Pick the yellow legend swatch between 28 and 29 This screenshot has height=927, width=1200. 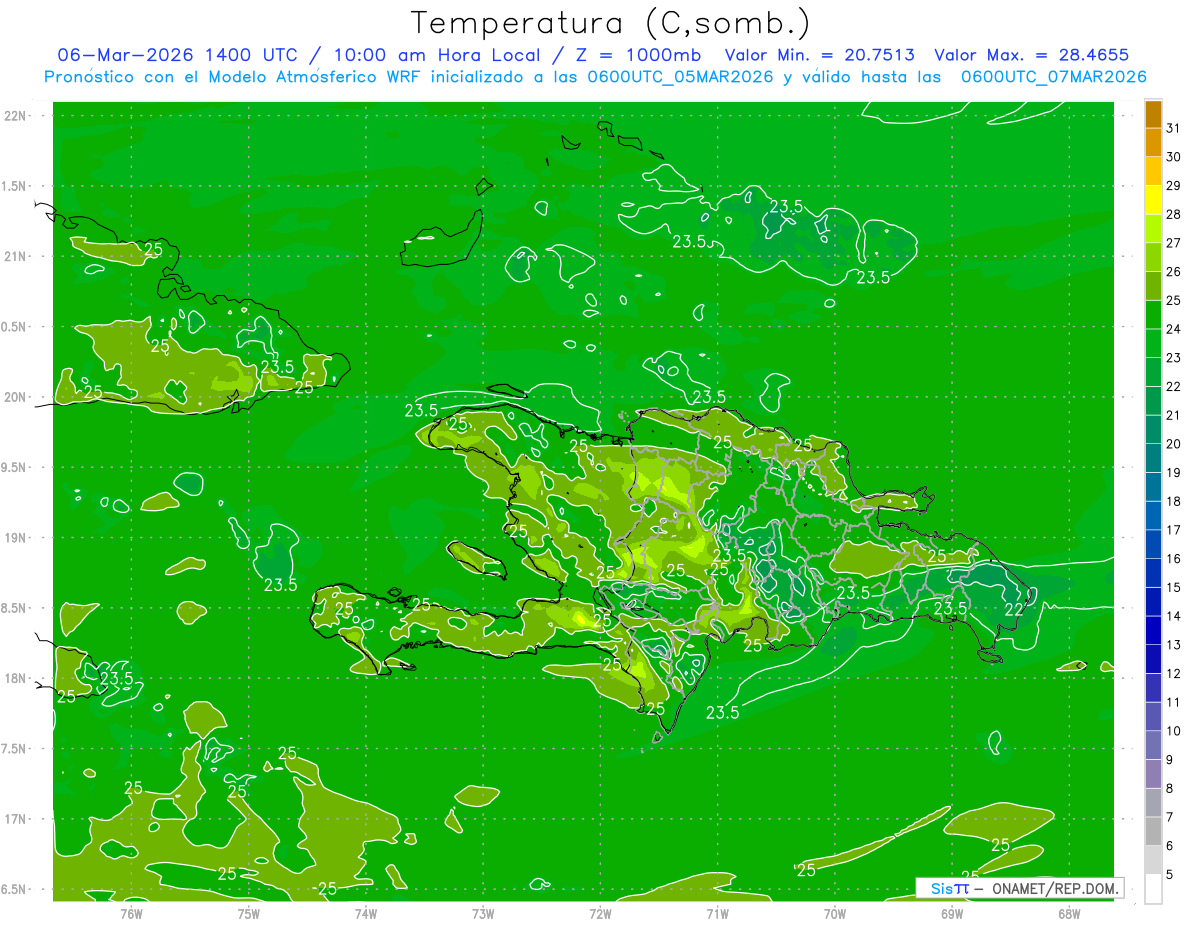pyautogui.click(x=1153, y=200)
